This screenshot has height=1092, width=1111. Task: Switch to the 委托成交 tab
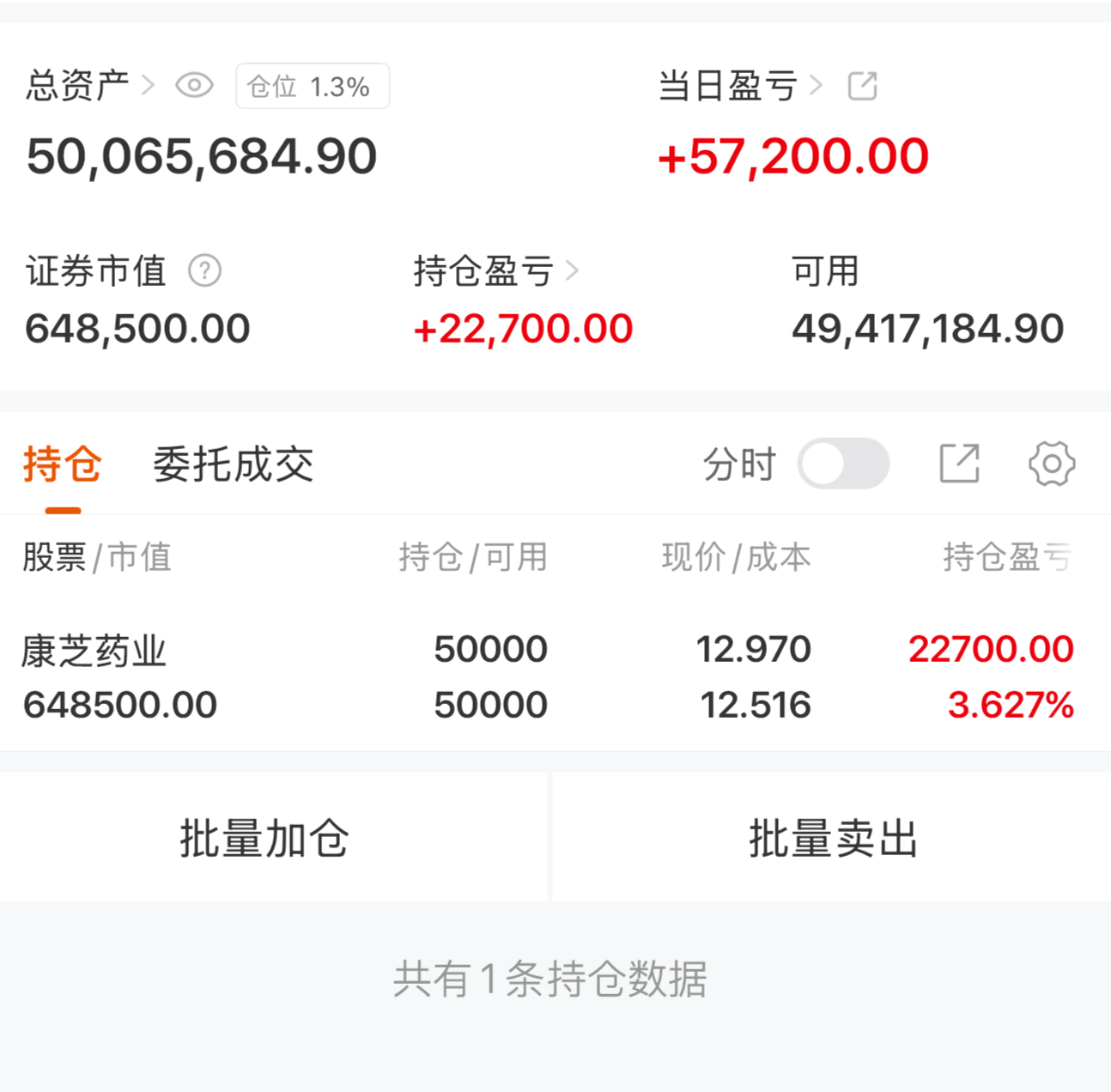tap(233, 464)
